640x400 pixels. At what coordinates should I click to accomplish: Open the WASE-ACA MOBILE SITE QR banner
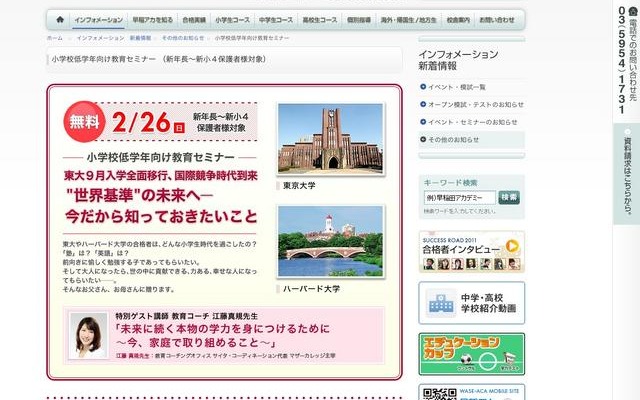[x=471, y=392]
